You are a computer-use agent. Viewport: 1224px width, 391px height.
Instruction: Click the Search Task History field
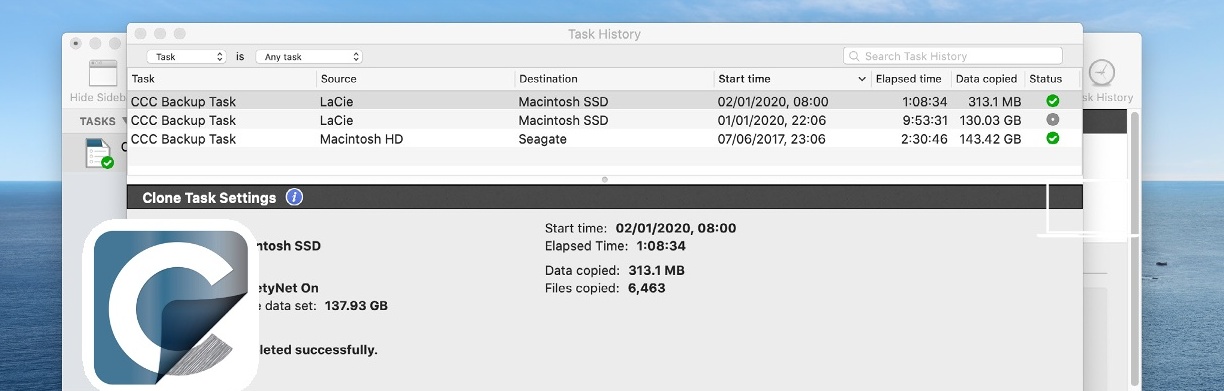[953, 57]
